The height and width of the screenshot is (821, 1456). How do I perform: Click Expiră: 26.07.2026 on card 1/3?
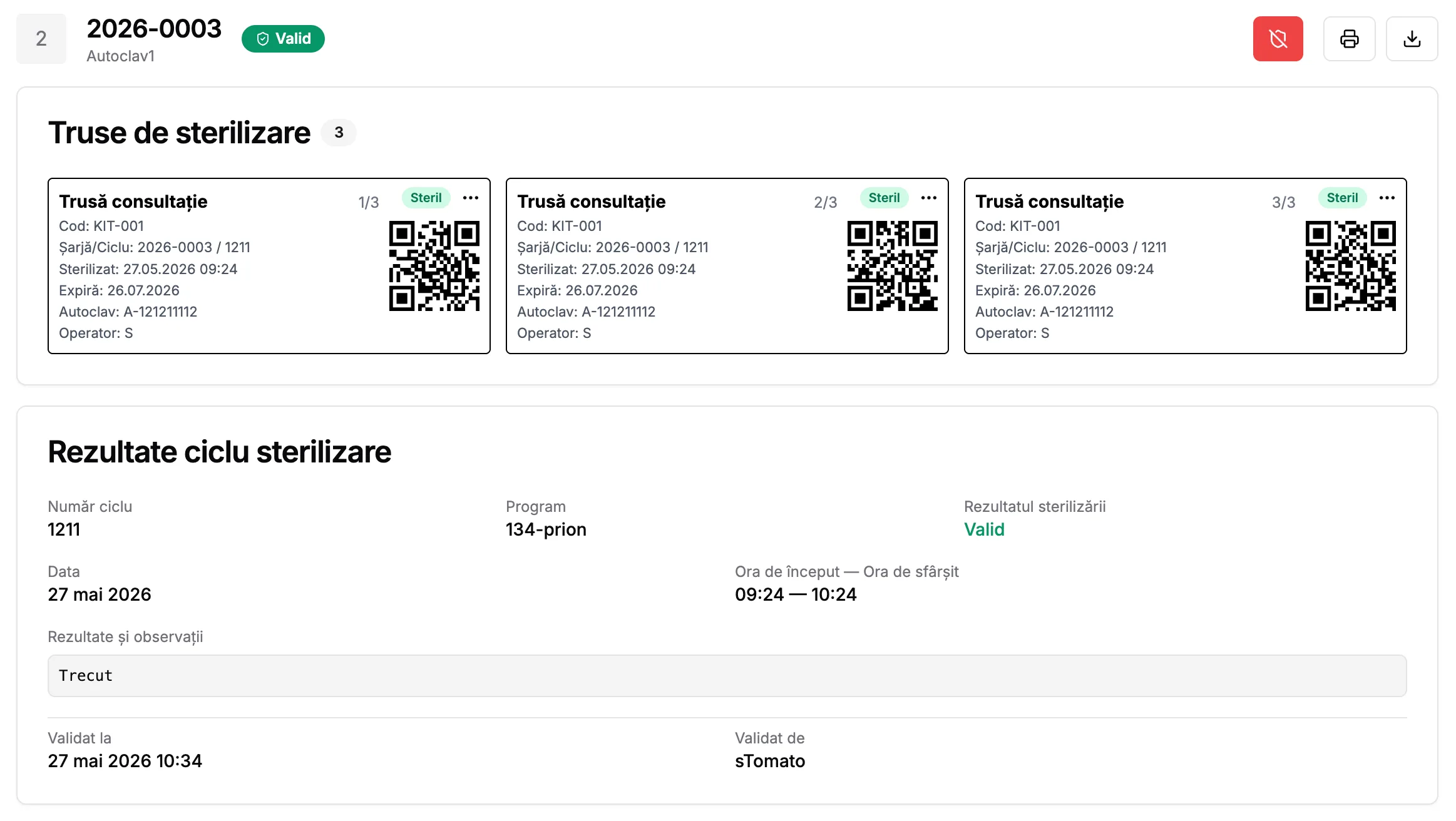pyautogui.click(x=119, y=290)
